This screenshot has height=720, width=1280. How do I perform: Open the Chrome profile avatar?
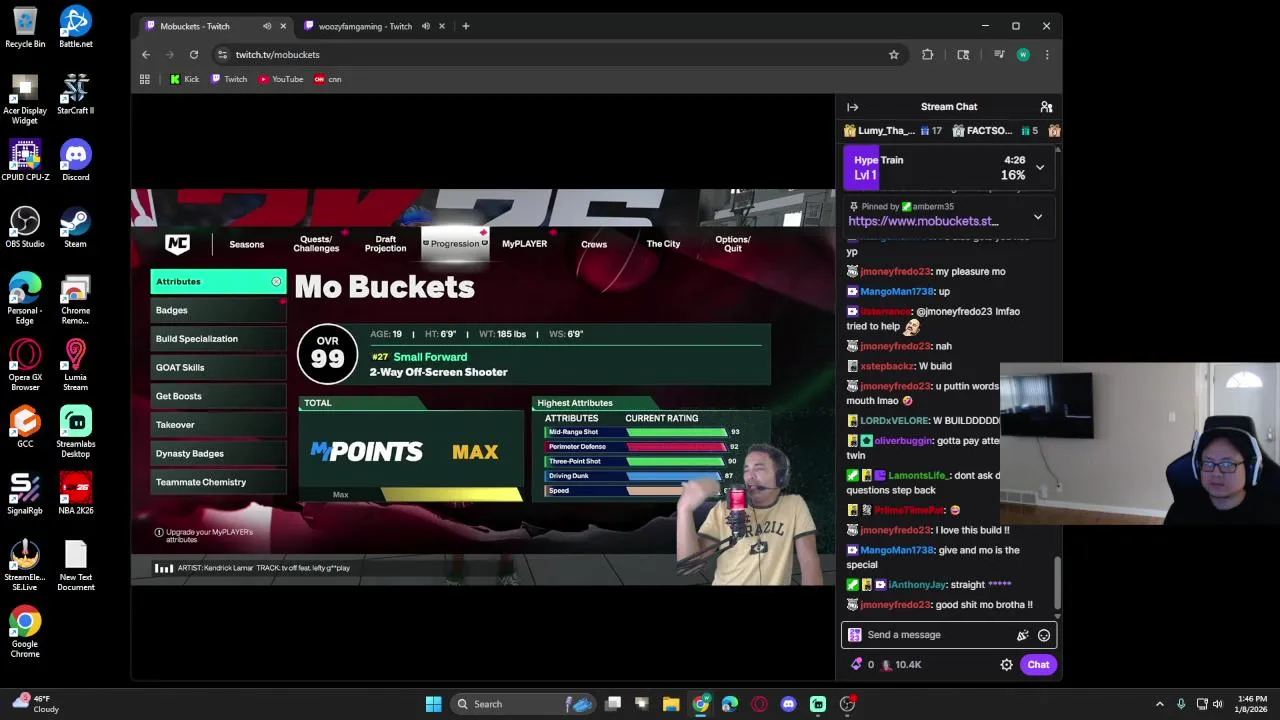coord(1023,55)
